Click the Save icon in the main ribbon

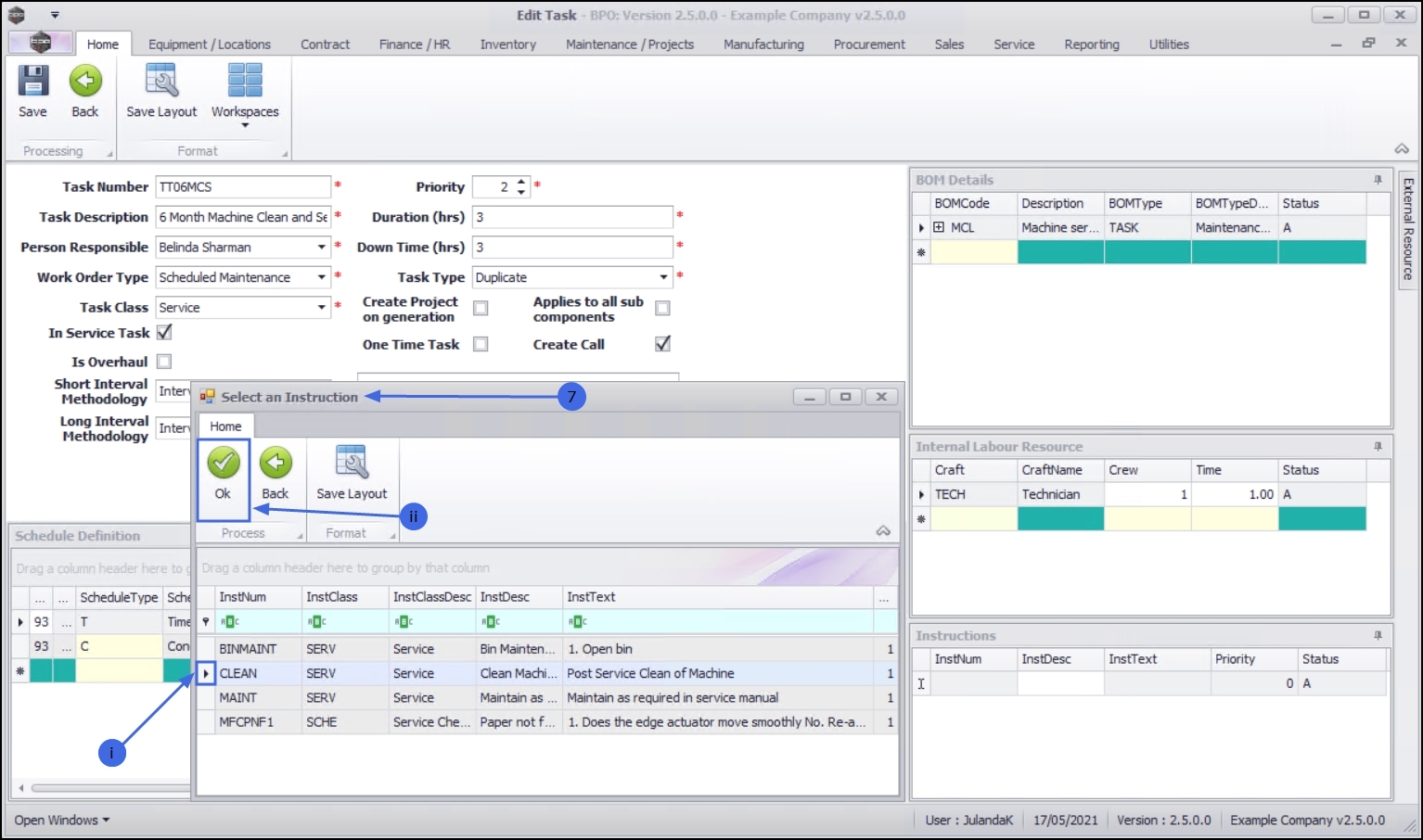point(32,82)
